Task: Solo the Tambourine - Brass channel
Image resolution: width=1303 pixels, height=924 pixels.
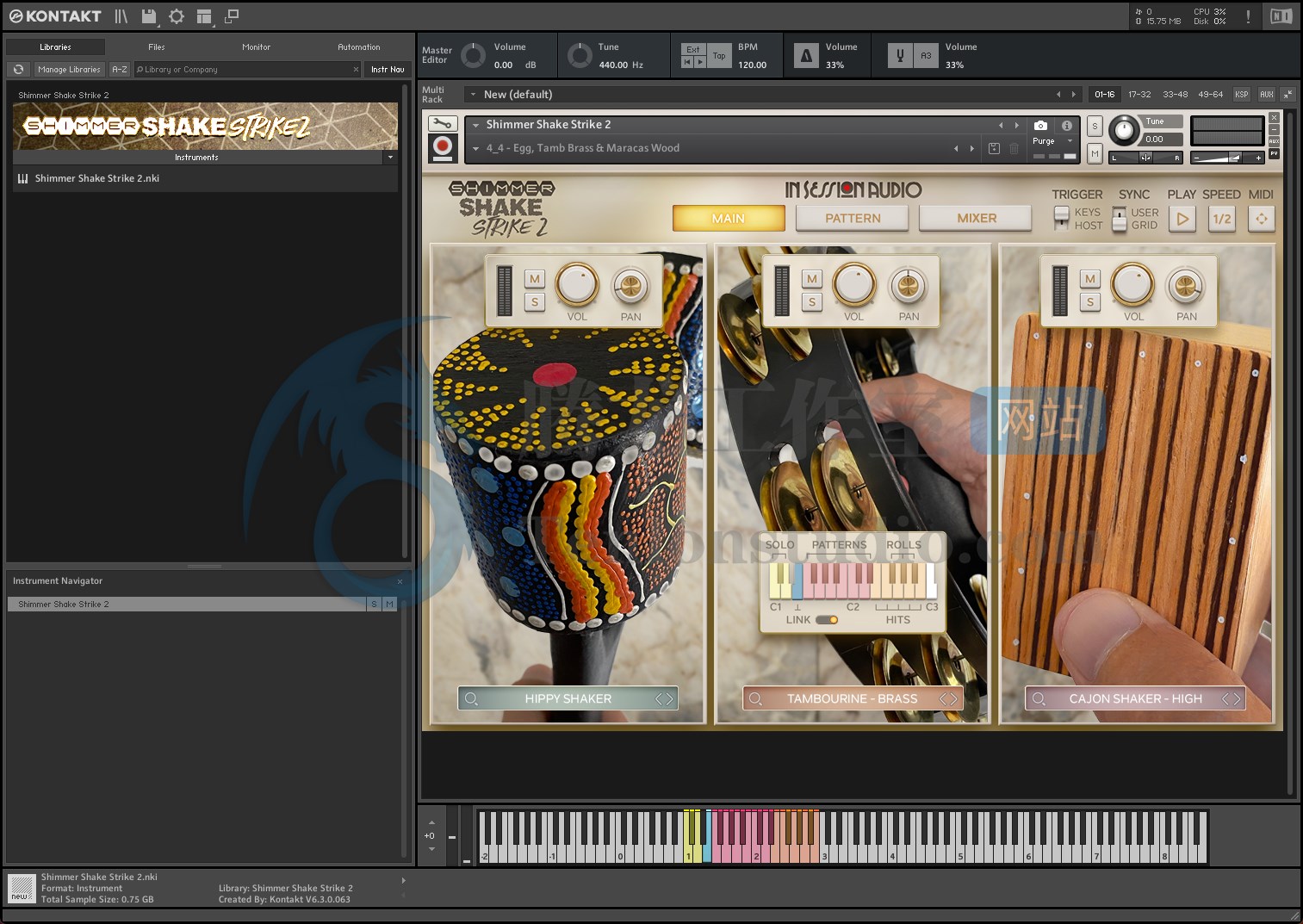Action: [x=812, y=302]
